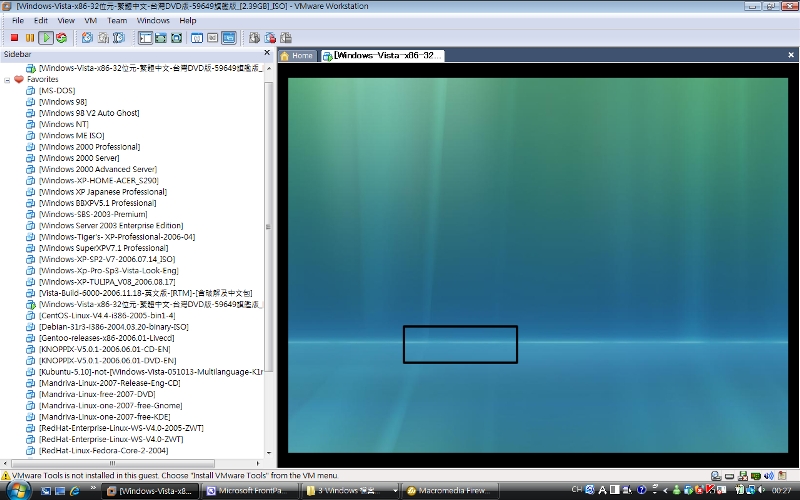Click sidebar scroll up arrow

click(x=269, y=68)
